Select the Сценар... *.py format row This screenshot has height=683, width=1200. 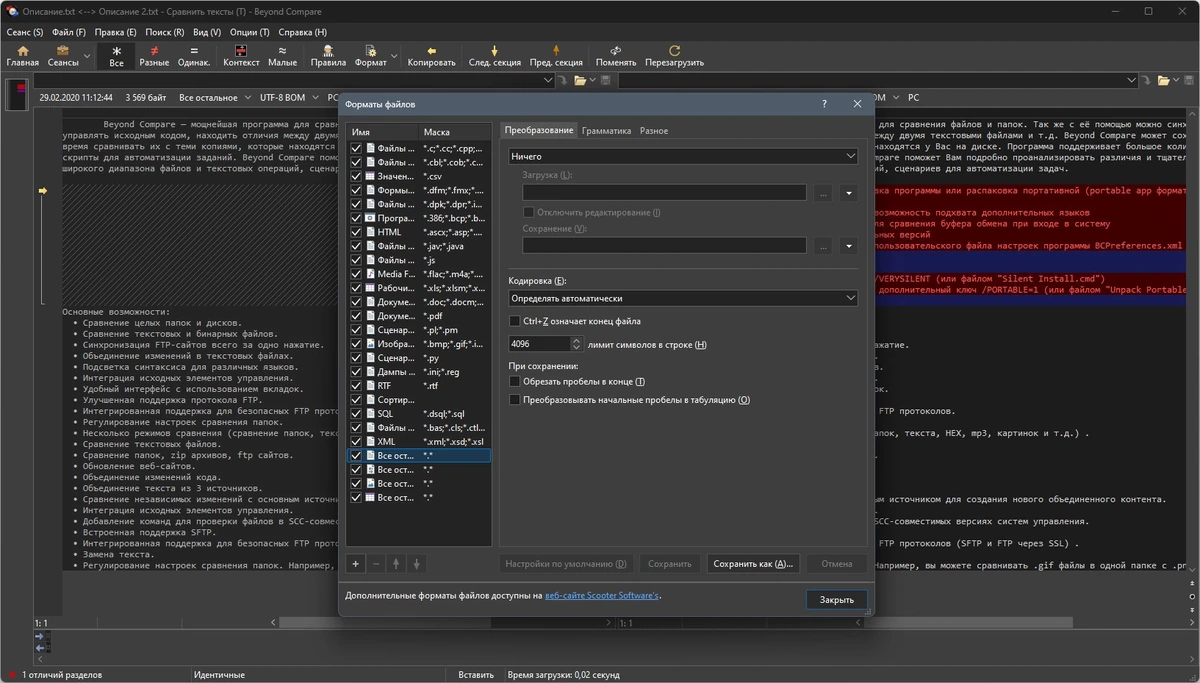point(419,357)
